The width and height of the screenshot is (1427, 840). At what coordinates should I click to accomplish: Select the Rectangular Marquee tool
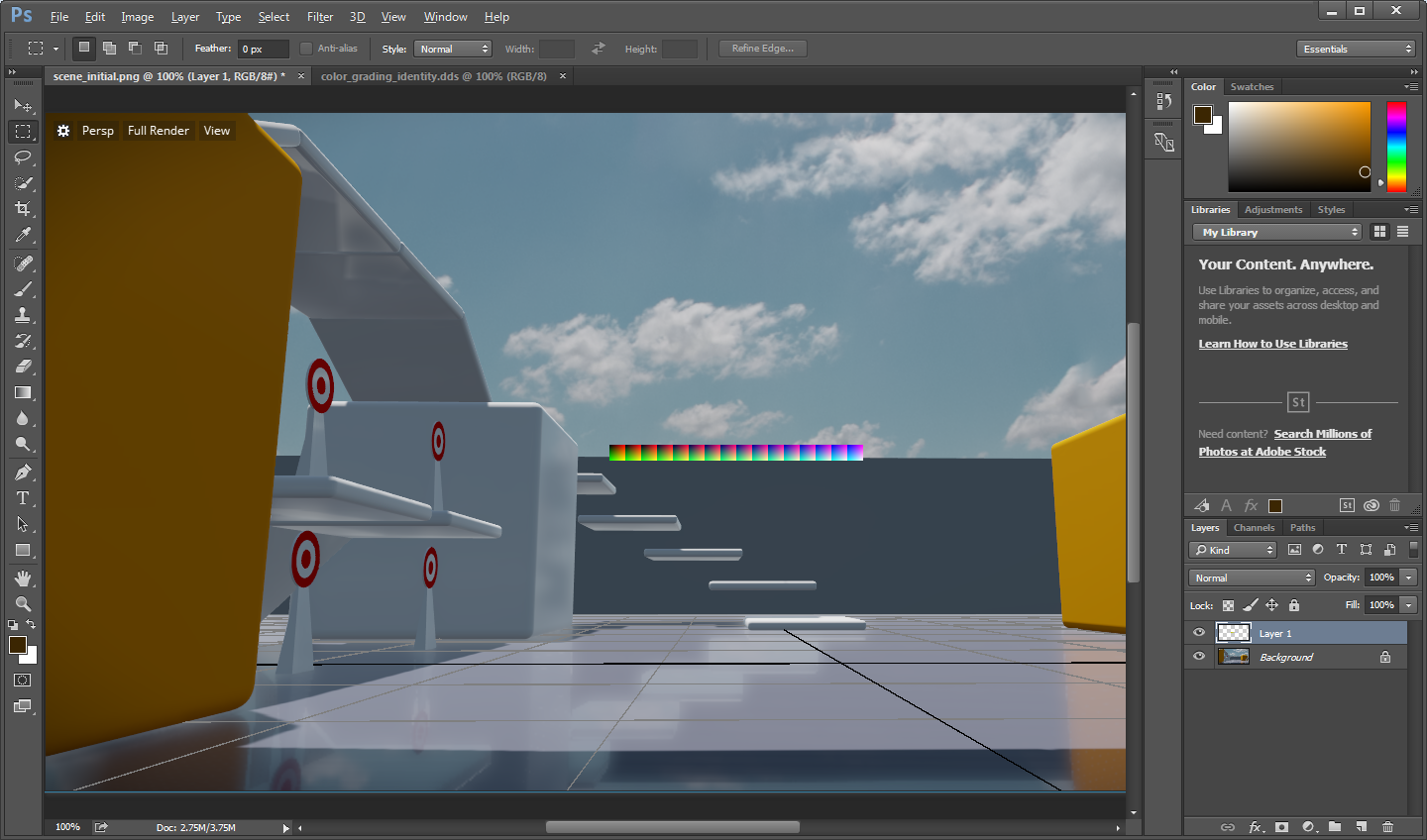(24, 131)
